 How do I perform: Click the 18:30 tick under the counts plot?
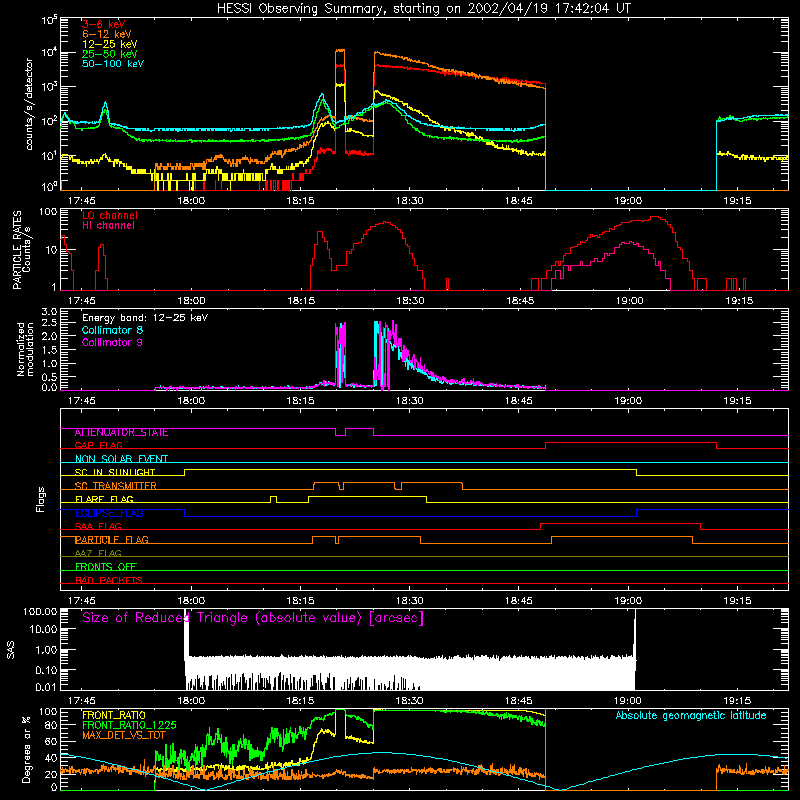point(410,201)
